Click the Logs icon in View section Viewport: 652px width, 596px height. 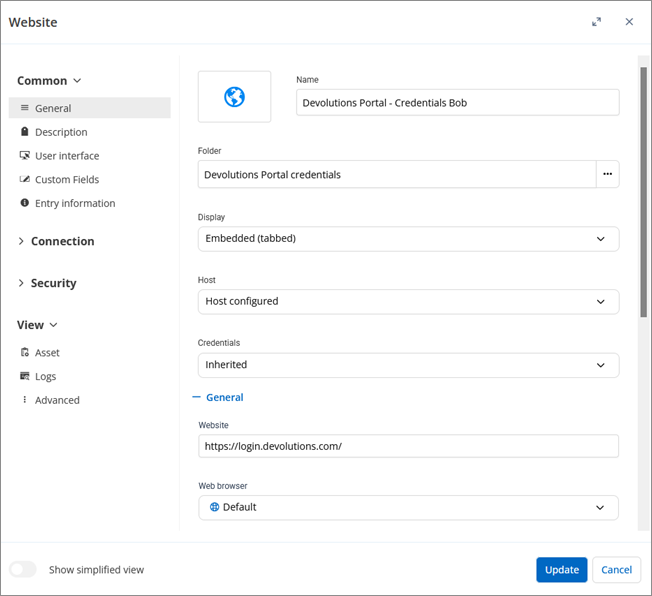[25, 376]
